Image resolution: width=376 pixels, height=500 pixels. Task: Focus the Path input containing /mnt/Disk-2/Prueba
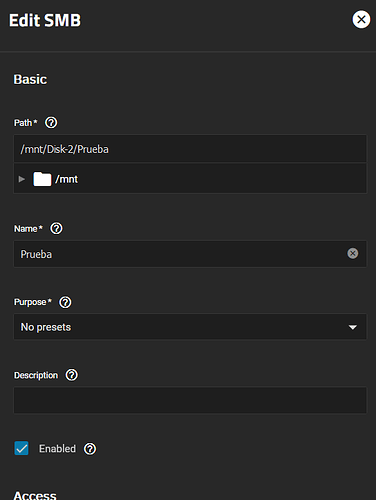click(190, 149)
